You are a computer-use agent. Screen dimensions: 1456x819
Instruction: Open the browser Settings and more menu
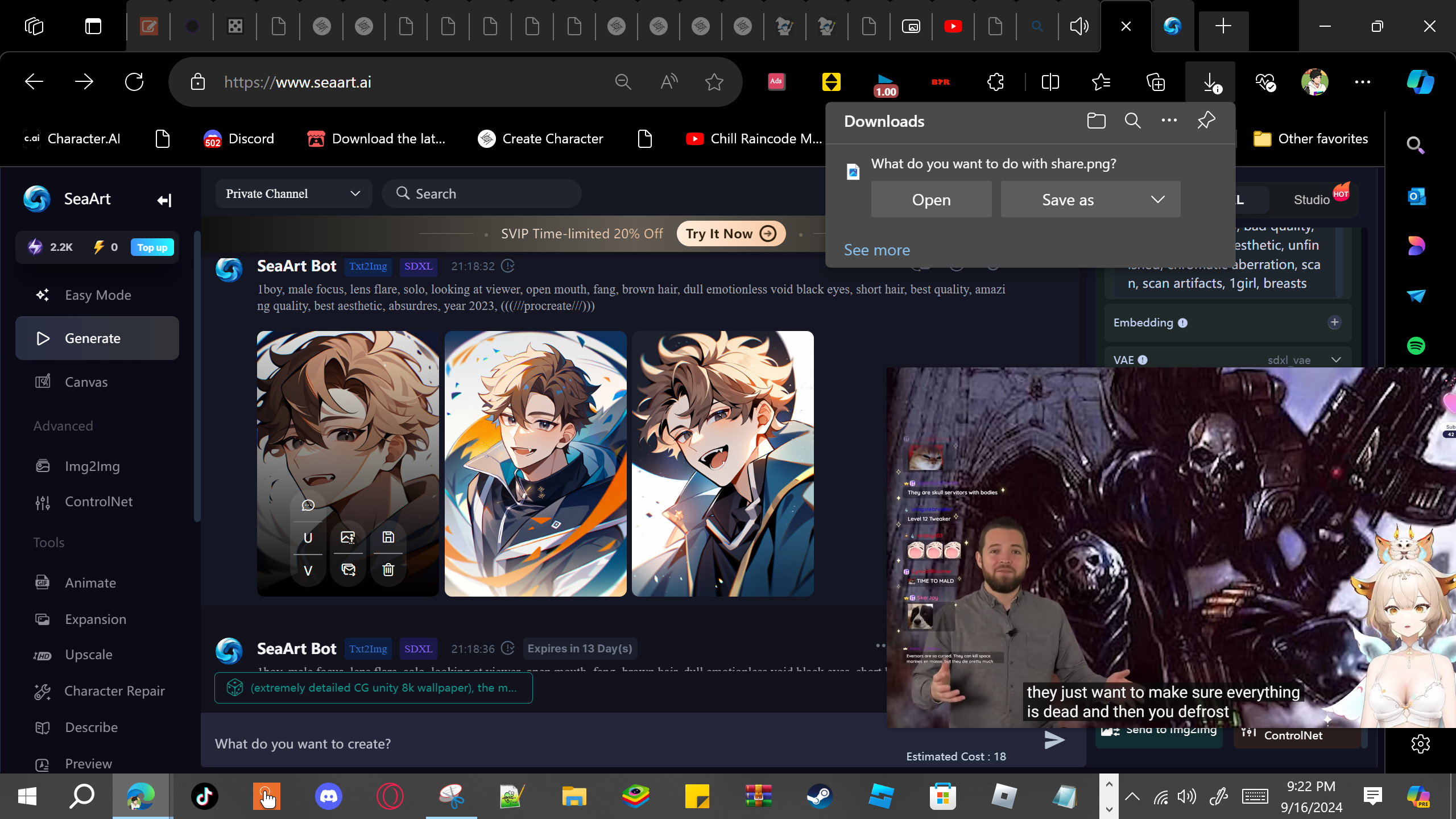point(1362,82)
